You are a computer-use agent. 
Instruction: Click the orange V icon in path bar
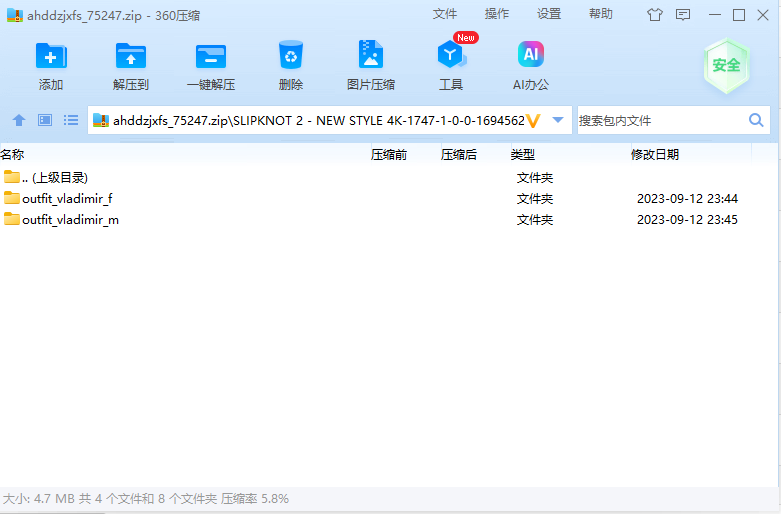[x=533, y=121]
